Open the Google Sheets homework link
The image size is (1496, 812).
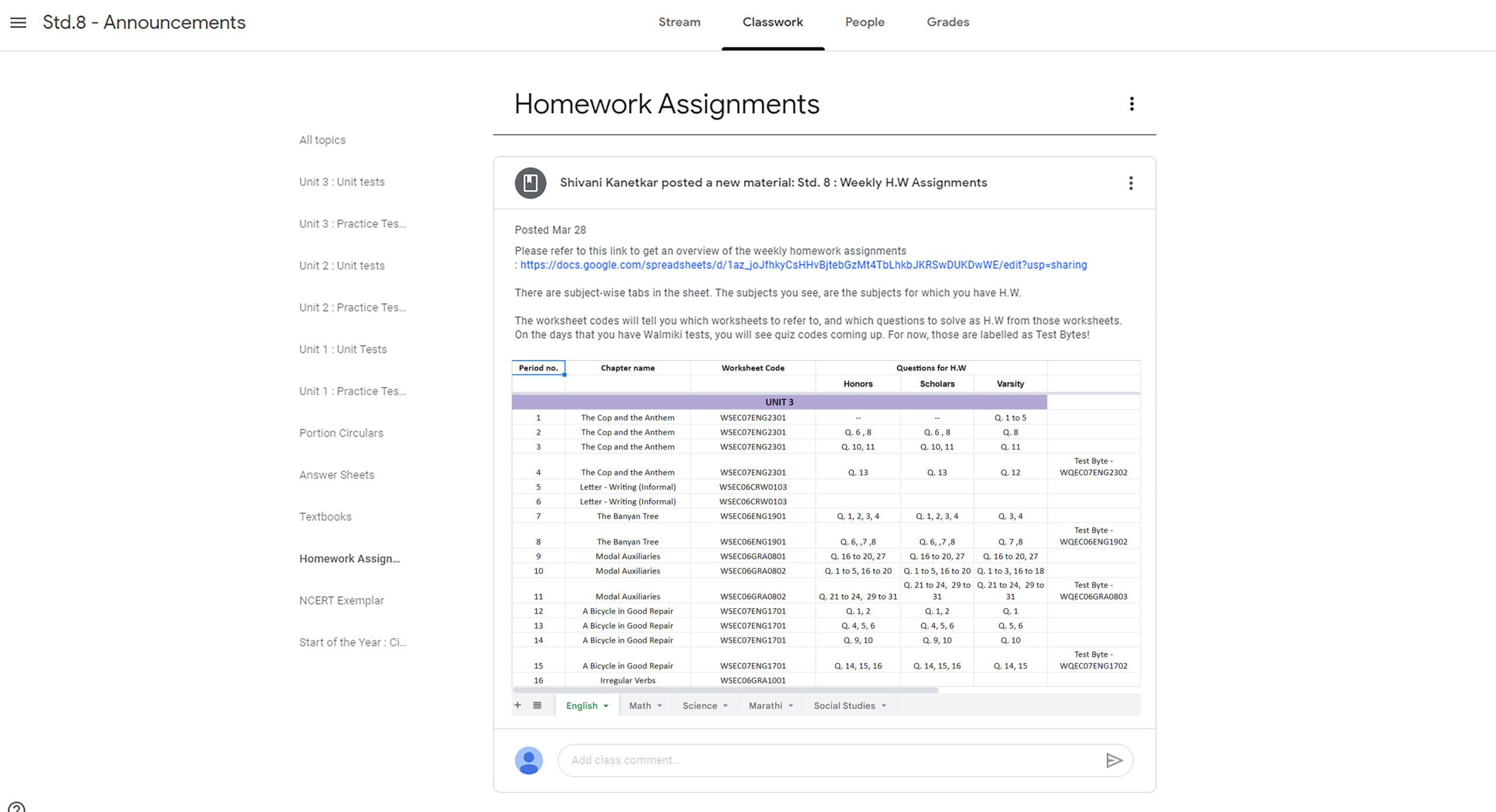point(804,265)
